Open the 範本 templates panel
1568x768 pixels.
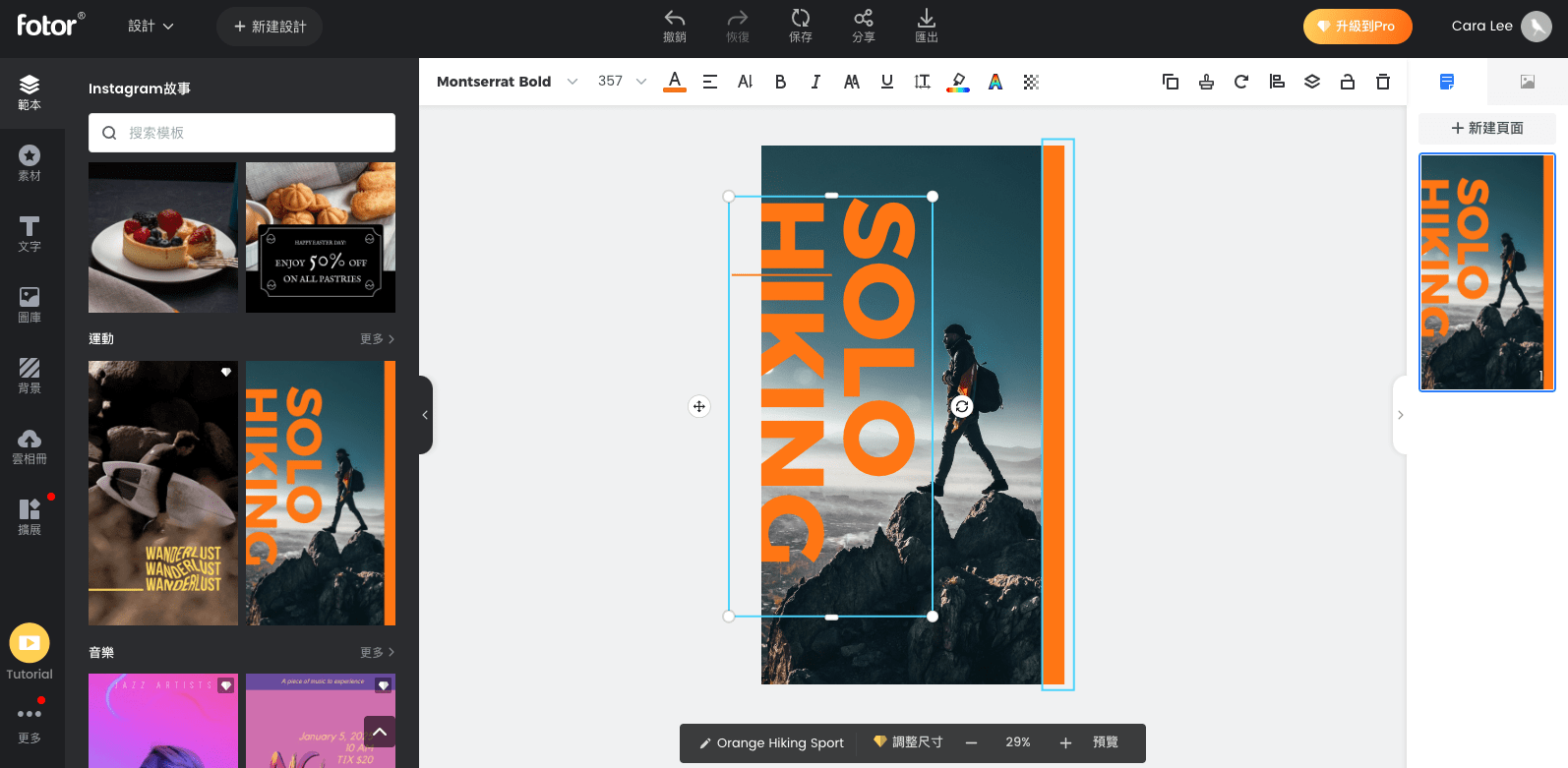click(x=30, y=92)
